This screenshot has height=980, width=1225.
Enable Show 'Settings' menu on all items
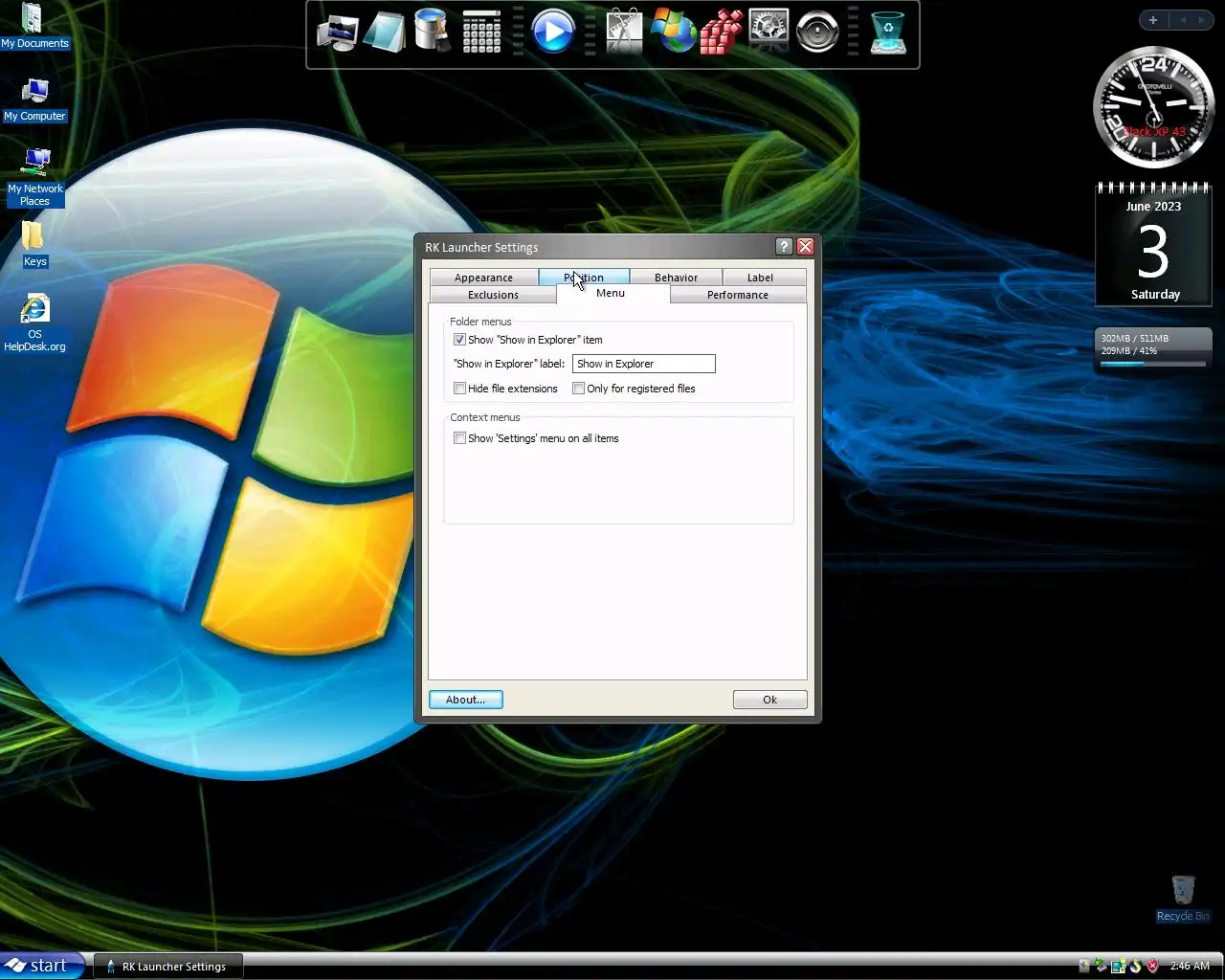point(459,438)
